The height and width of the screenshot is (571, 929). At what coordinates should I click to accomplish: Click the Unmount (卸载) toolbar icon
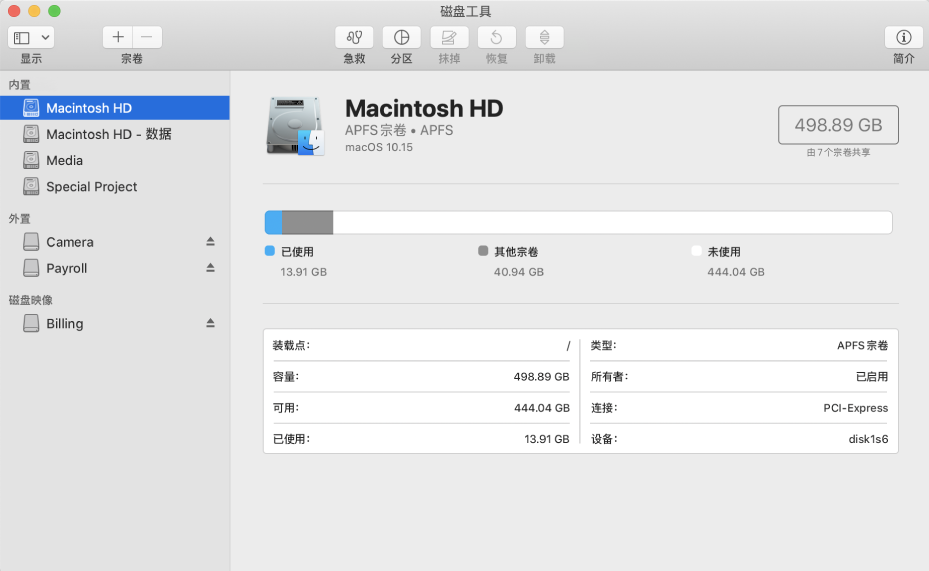tap(544, 37)
